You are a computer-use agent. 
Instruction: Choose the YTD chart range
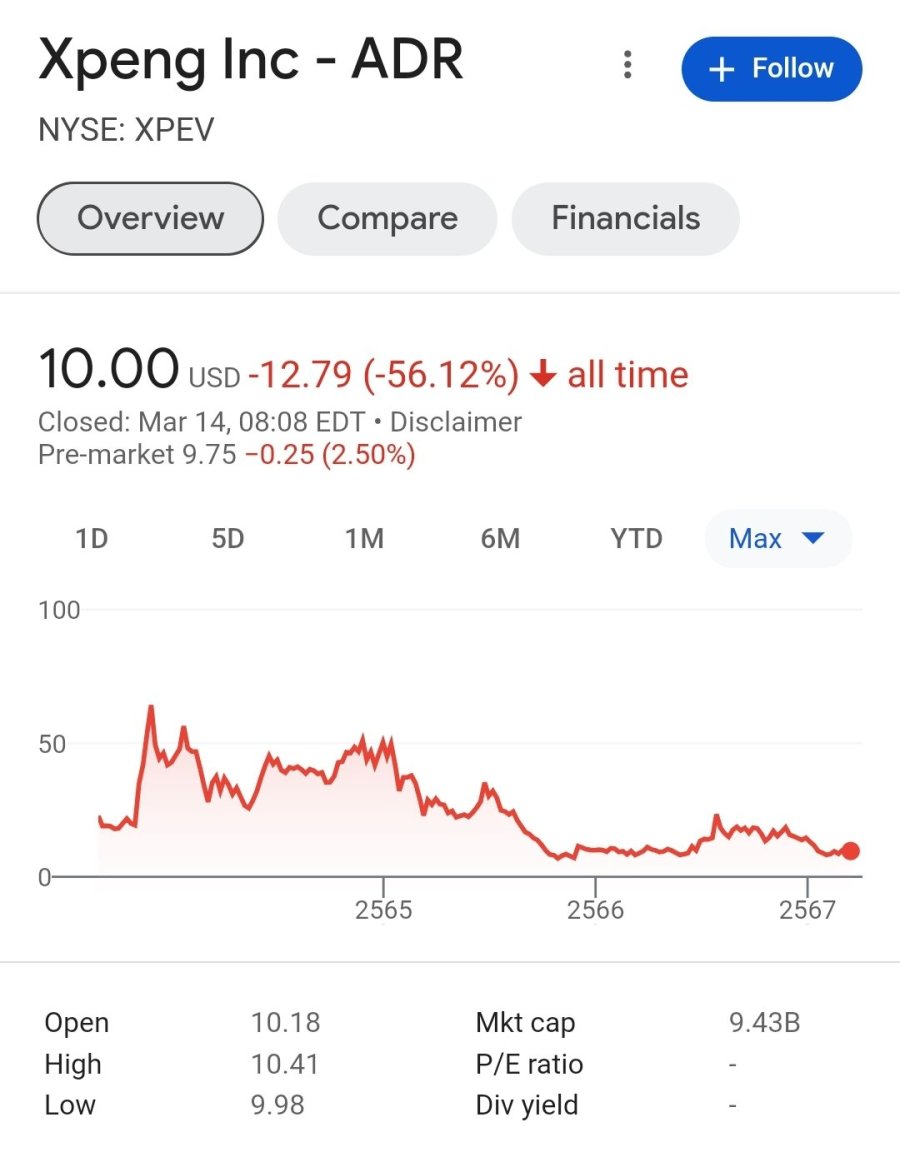pos(636,539)
